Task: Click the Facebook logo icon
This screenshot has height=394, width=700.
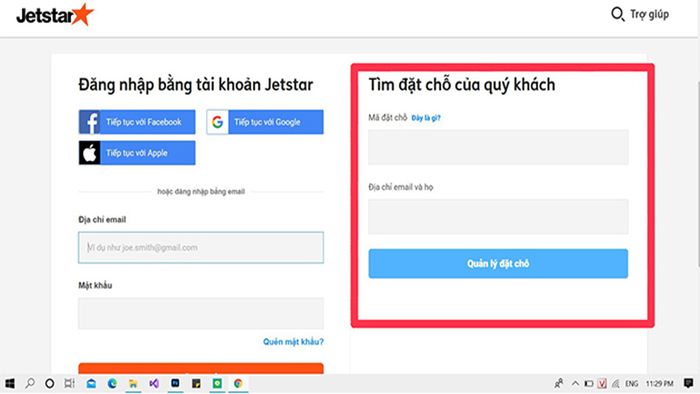Action: tap(90, 122)
